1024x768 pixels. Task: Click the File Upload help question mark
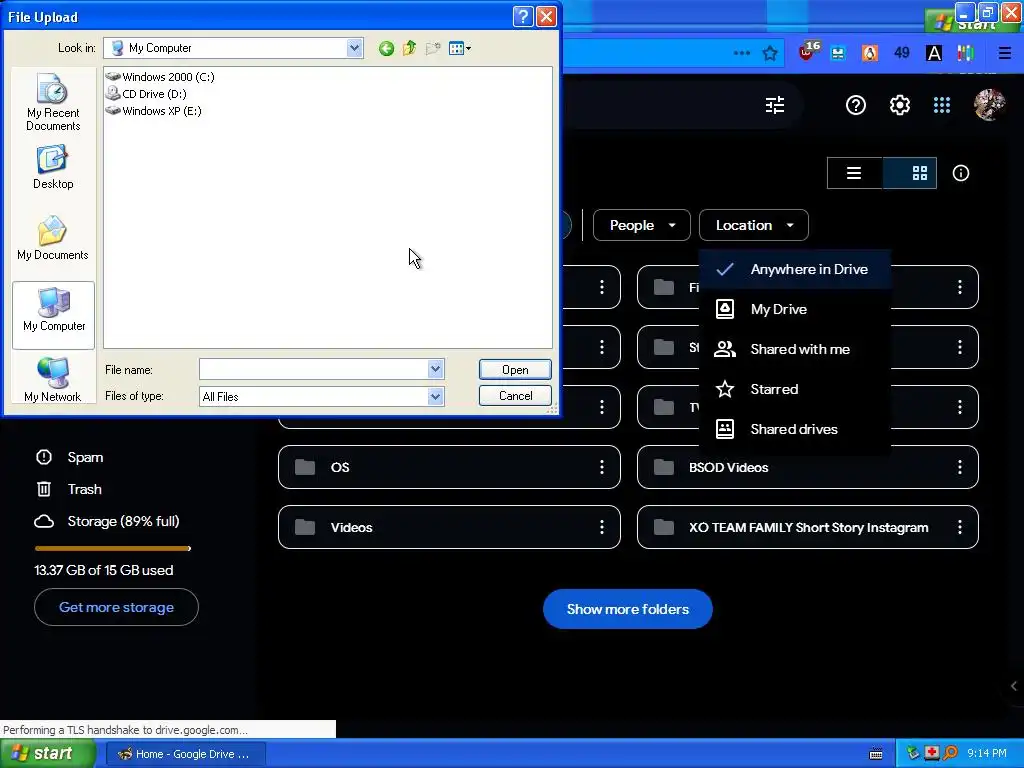523,16
